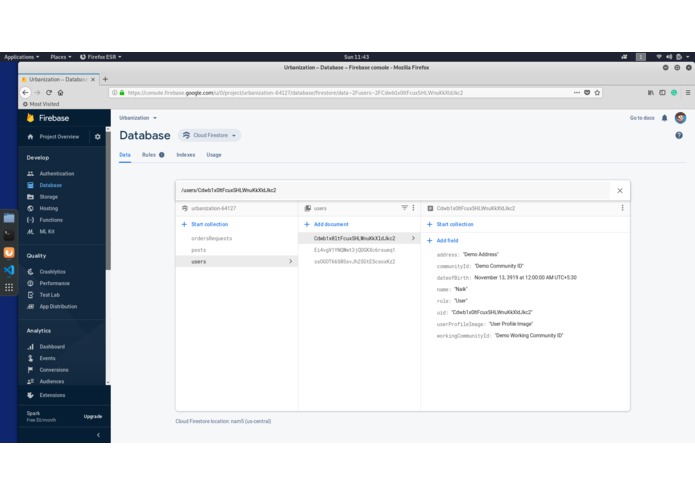
Task: Select Database in the sidebar
Action: click(x=51, y=185)
